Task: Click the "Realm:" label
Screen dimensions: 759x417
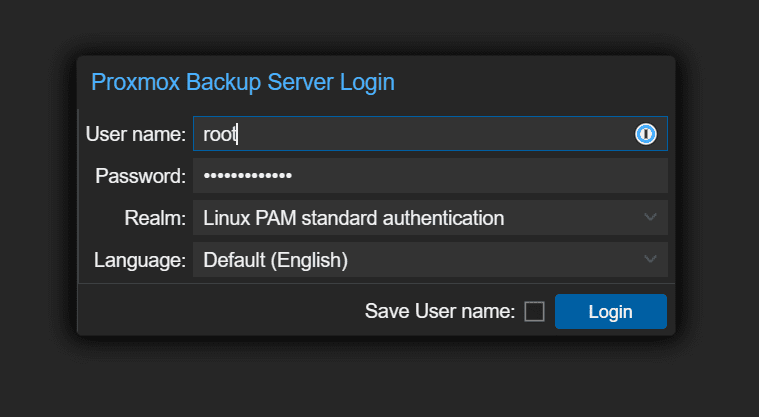Action: coord(156,218)
